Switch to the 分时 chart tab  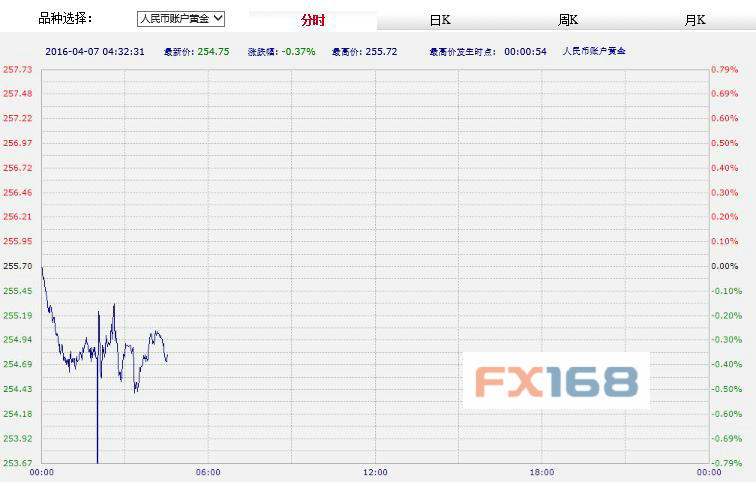point(313,20)
